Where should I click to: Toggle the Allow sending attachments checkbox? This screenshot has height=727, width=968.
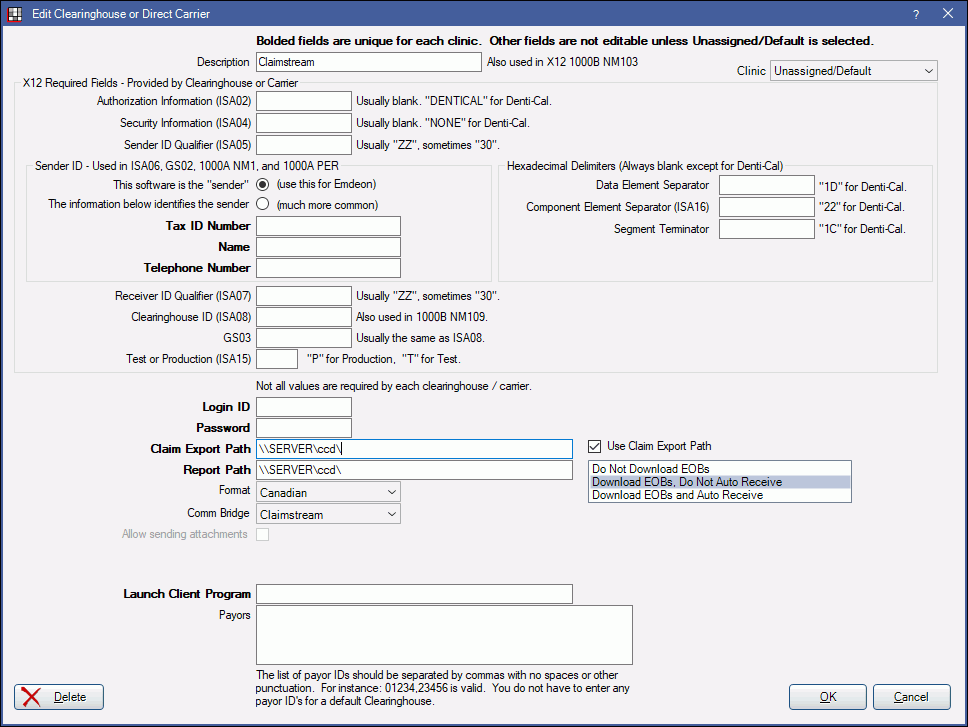click(x=262, y=534)
